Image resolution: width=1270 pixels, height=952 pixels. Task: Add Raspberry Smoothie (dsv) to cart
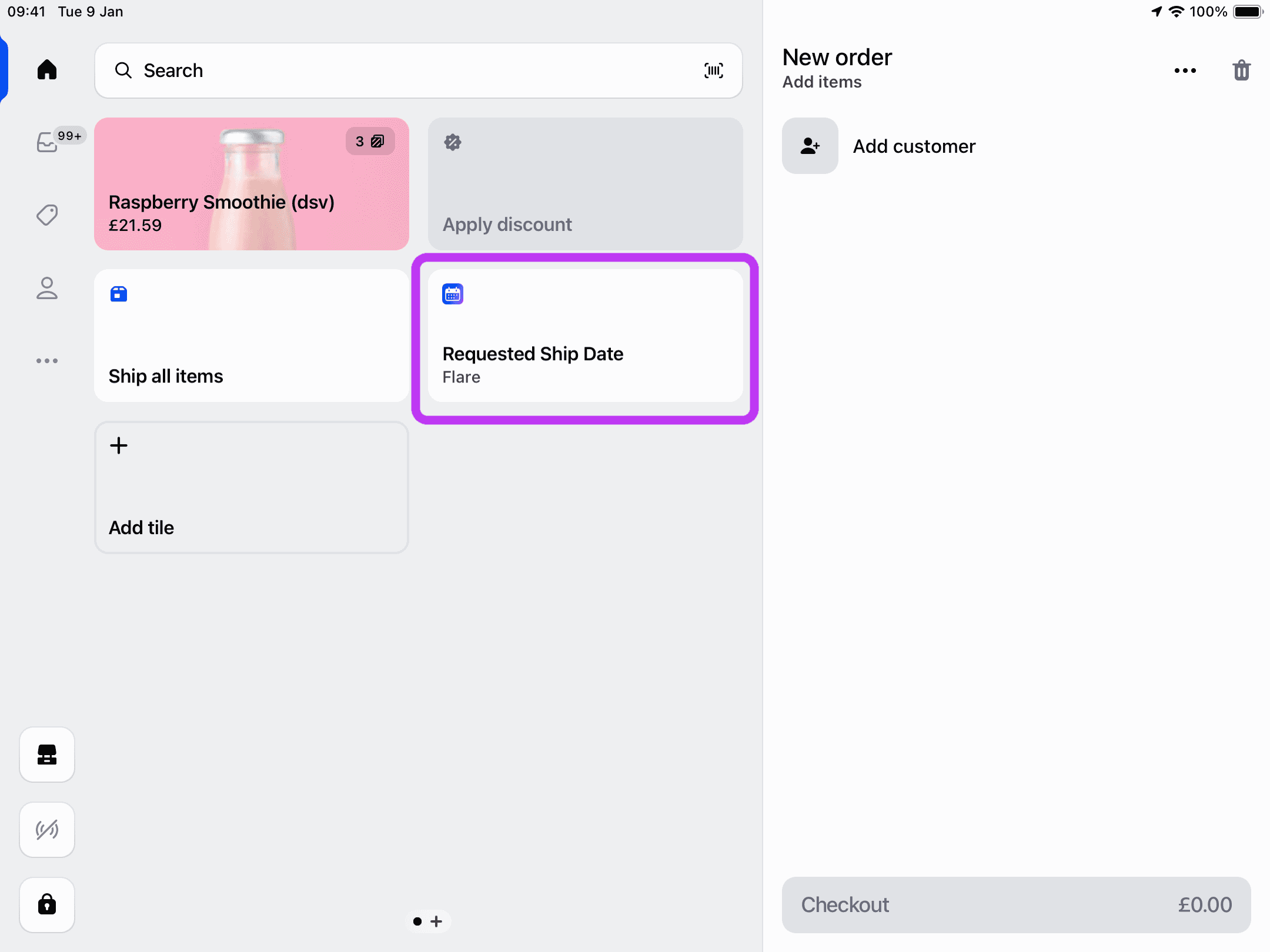pos(252,184)
